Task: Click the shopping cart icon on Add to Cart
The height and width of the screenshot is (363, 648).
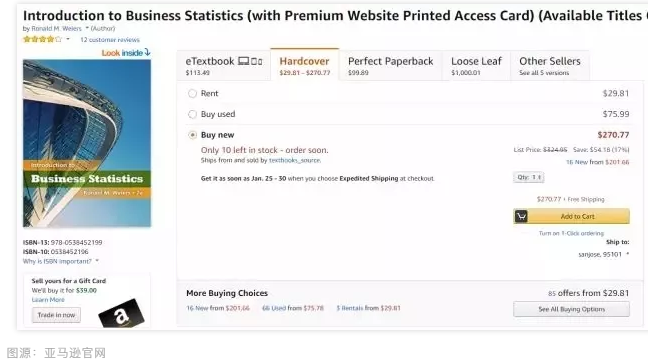Action: [521, 216]
